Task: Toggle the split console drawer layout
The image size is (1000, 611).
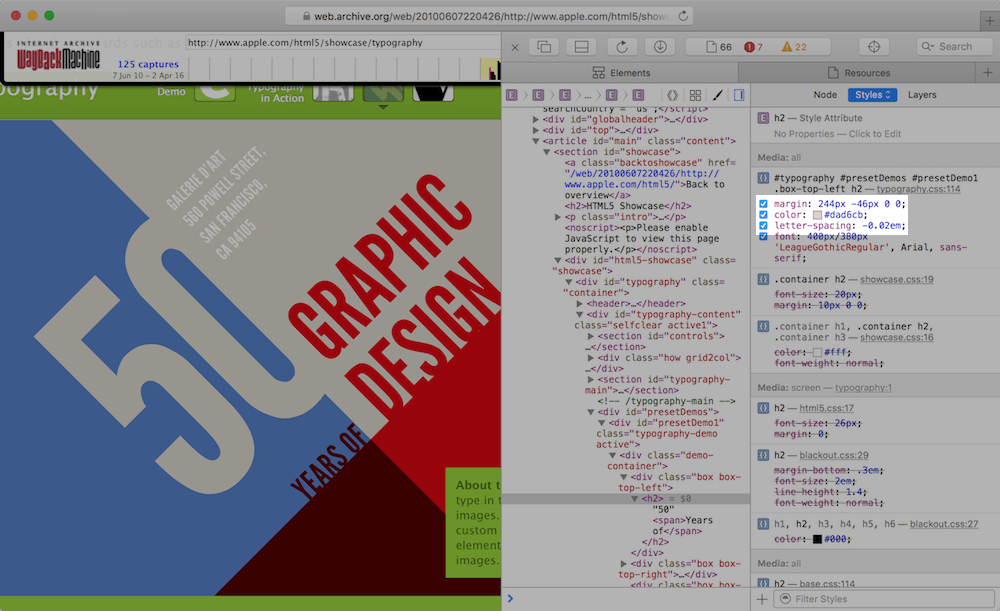Action: [581, 47]
